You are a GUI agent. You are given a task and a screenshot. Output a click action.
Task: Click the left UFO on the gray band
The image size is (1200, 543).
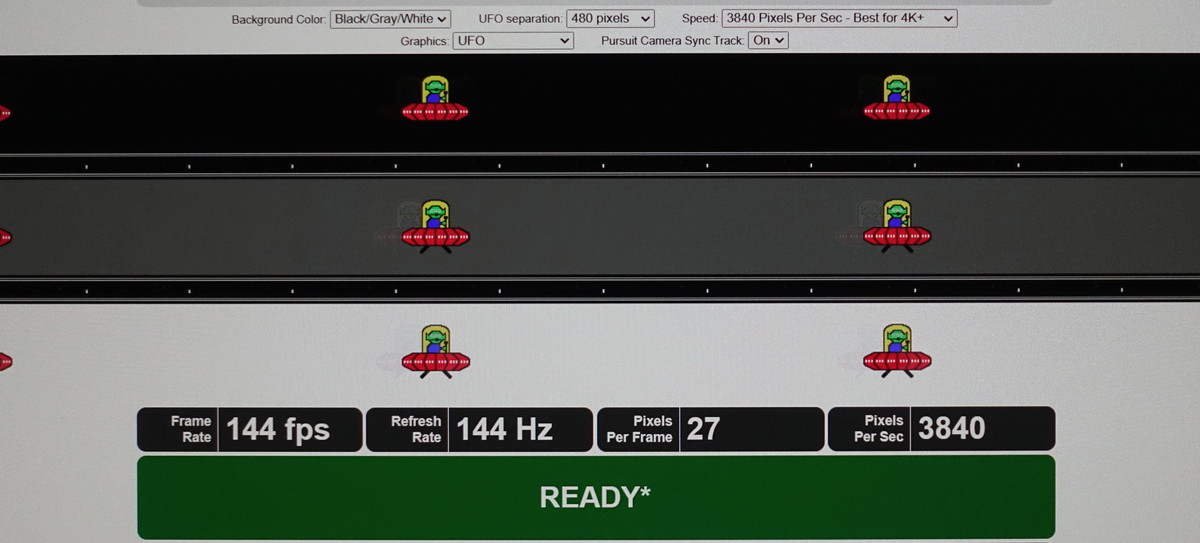(x=435, y=225)
